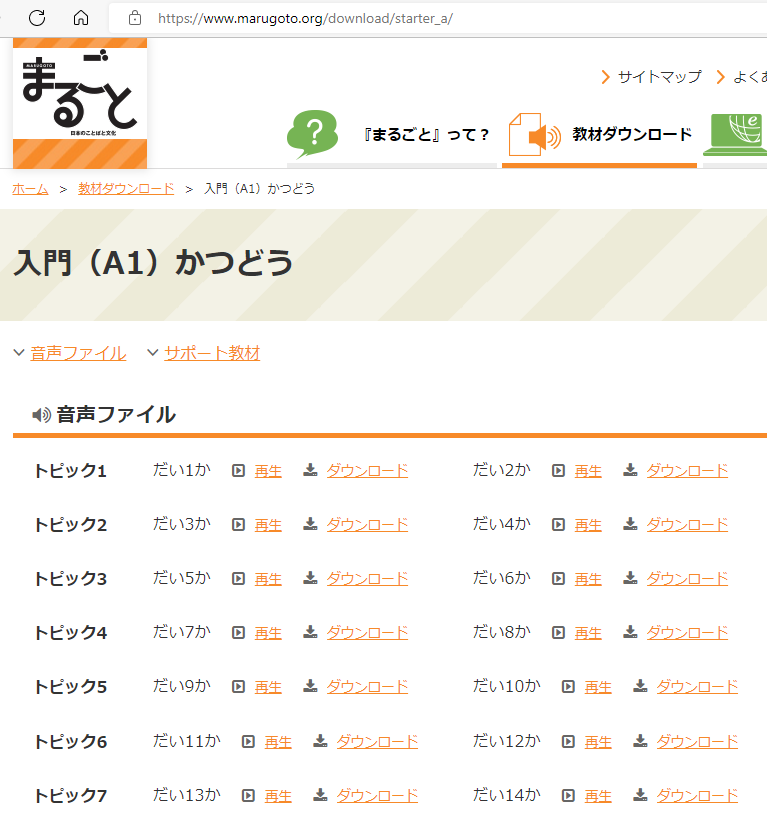Click the speaker icon beside 音声ファイル heading
The height and width of the screenshot is (838, 767).
point(42,415)
